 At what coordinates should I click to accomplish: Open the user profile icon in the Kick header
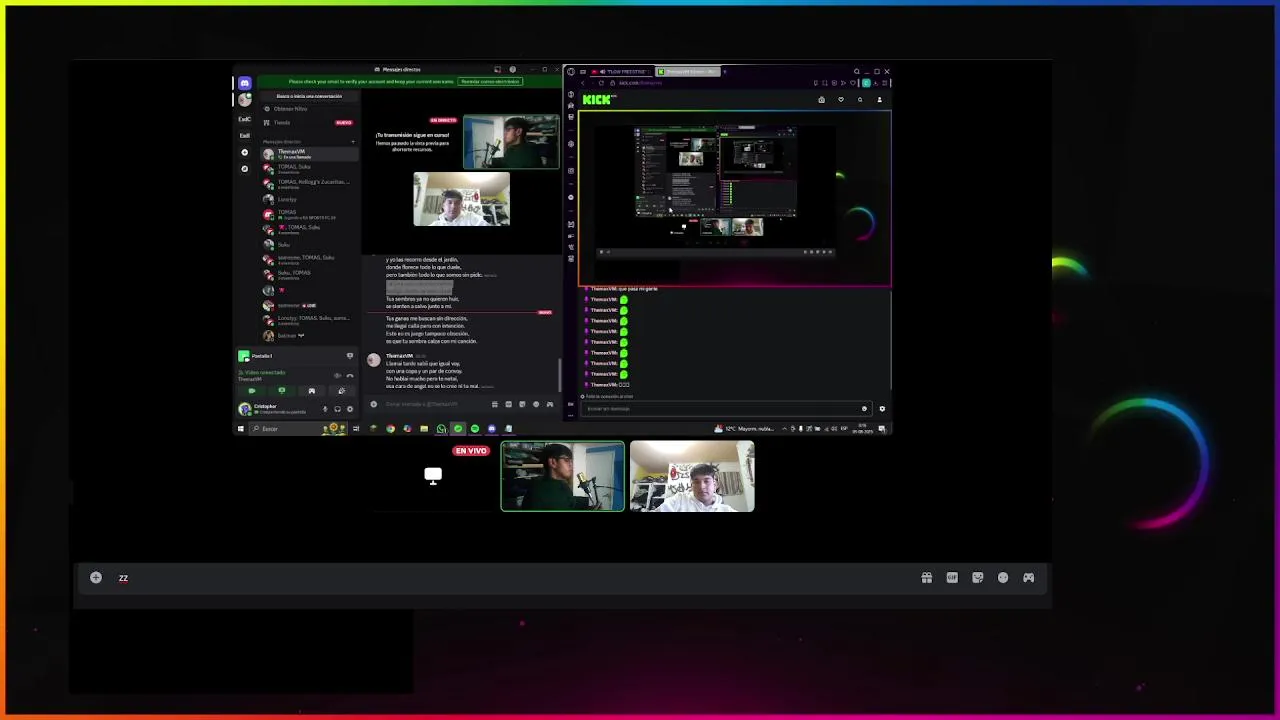[880, 100]
